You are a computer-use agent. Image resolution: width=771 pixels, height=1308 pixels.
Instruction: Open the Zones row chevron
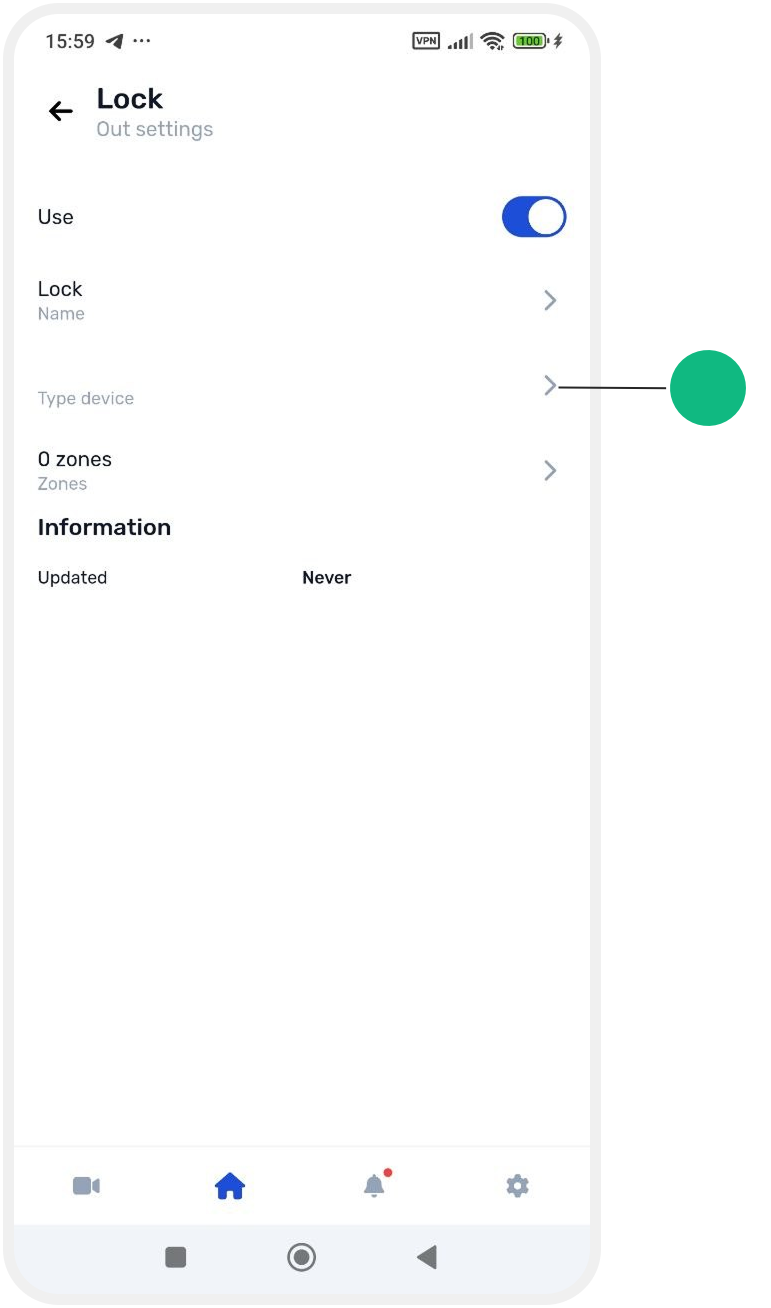click(550, 470)
